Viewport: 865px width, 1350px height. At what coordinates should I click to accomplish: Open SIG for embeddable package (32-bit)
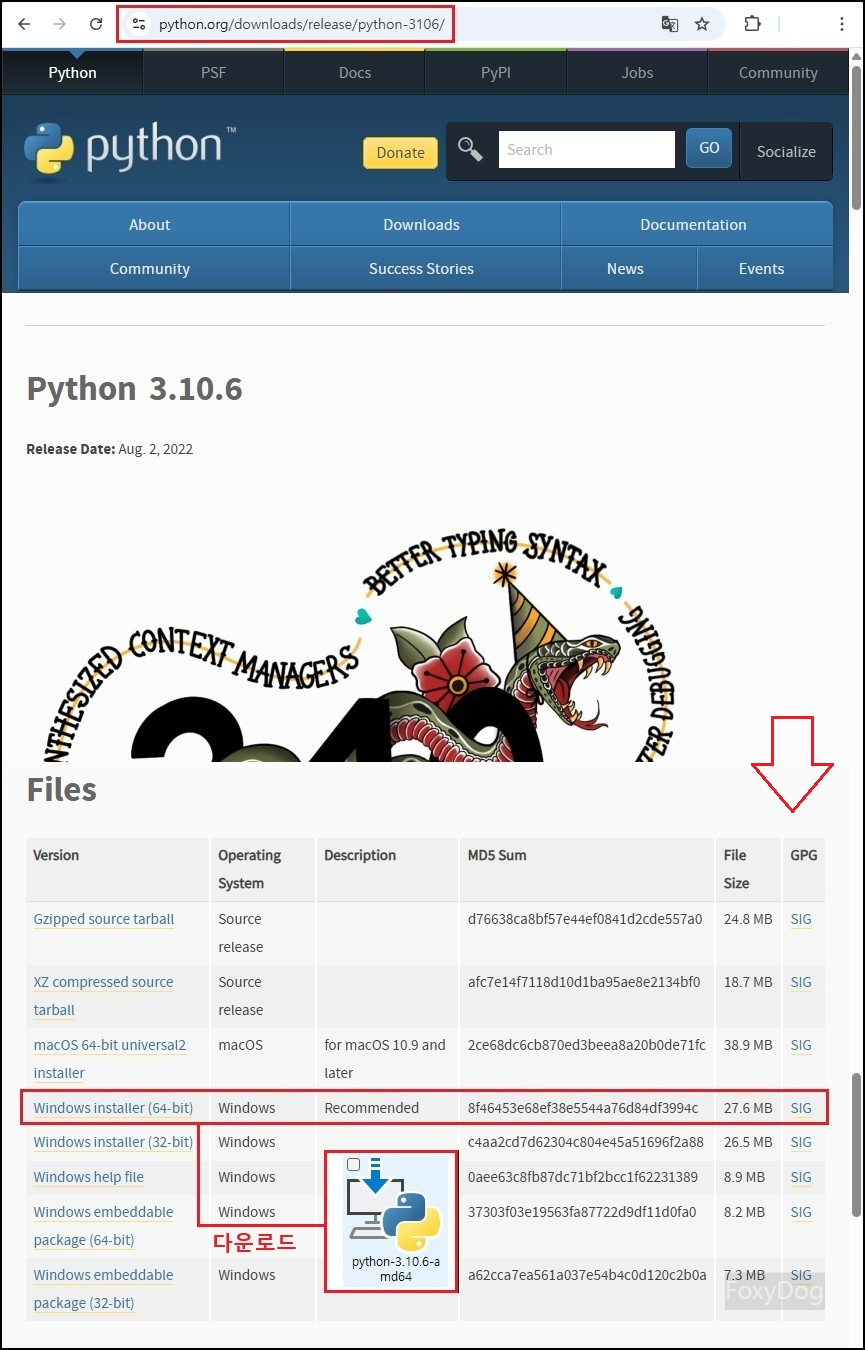(x=801, y=1275)
